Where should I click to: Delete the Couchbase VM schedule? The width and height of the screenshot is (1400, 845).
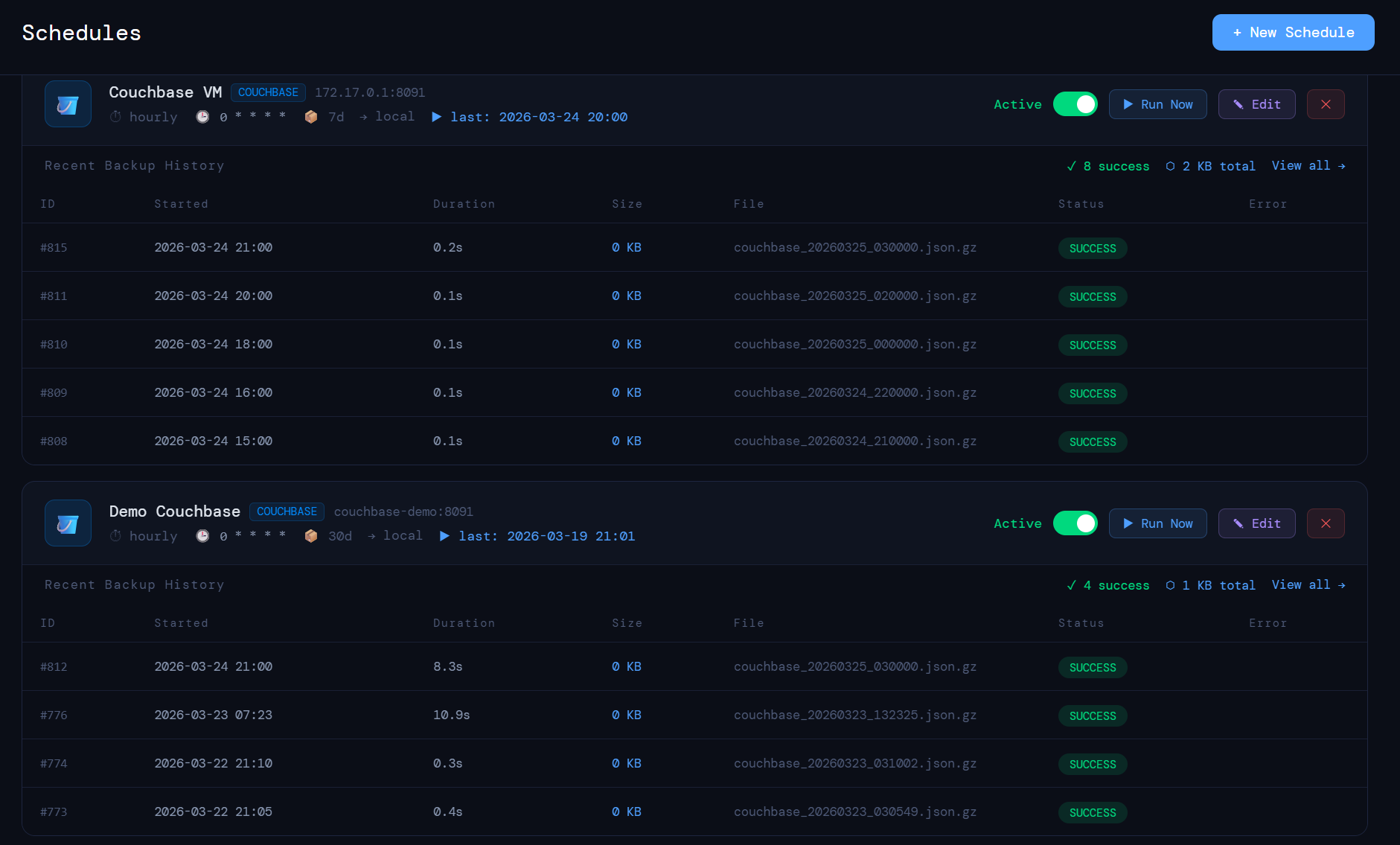click(x=1326, y=104)
